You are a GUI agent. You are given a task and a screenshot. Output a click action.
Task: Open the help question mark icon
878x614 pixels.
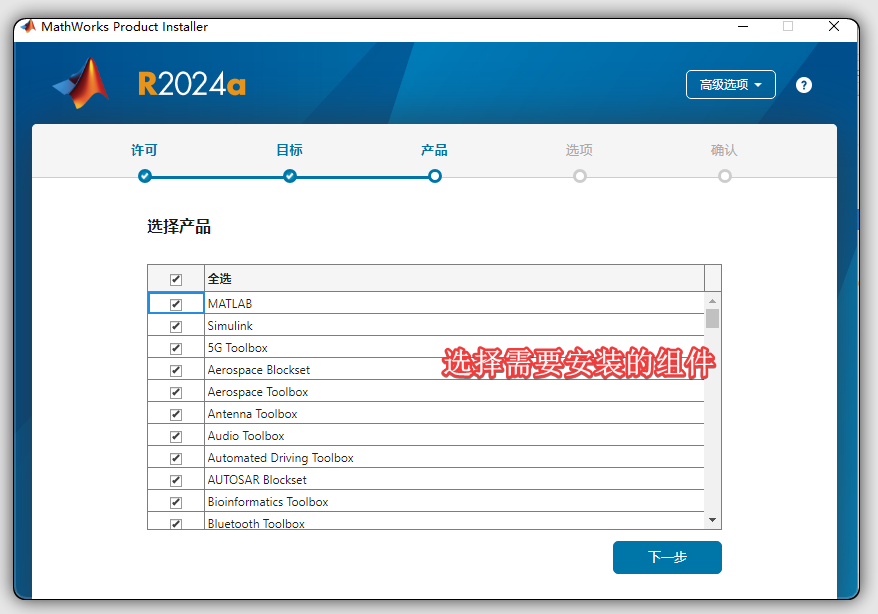pyautogui.click(x=804, y=85)
